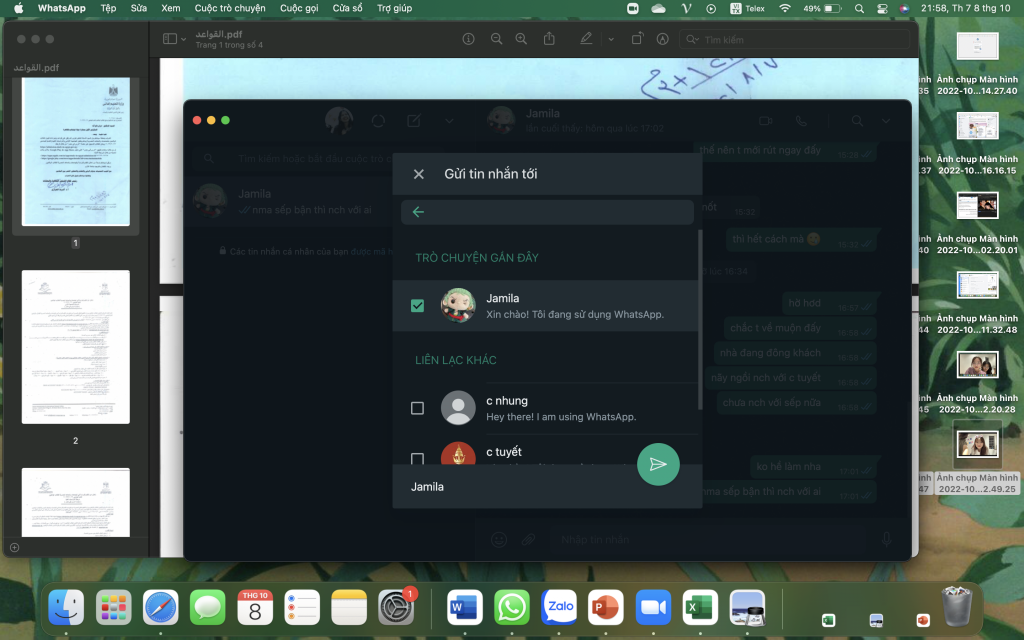The height and width of the screenshot is (640, 1024).
Task: Open Launchpad from the Dock
Action: [114, 607]
